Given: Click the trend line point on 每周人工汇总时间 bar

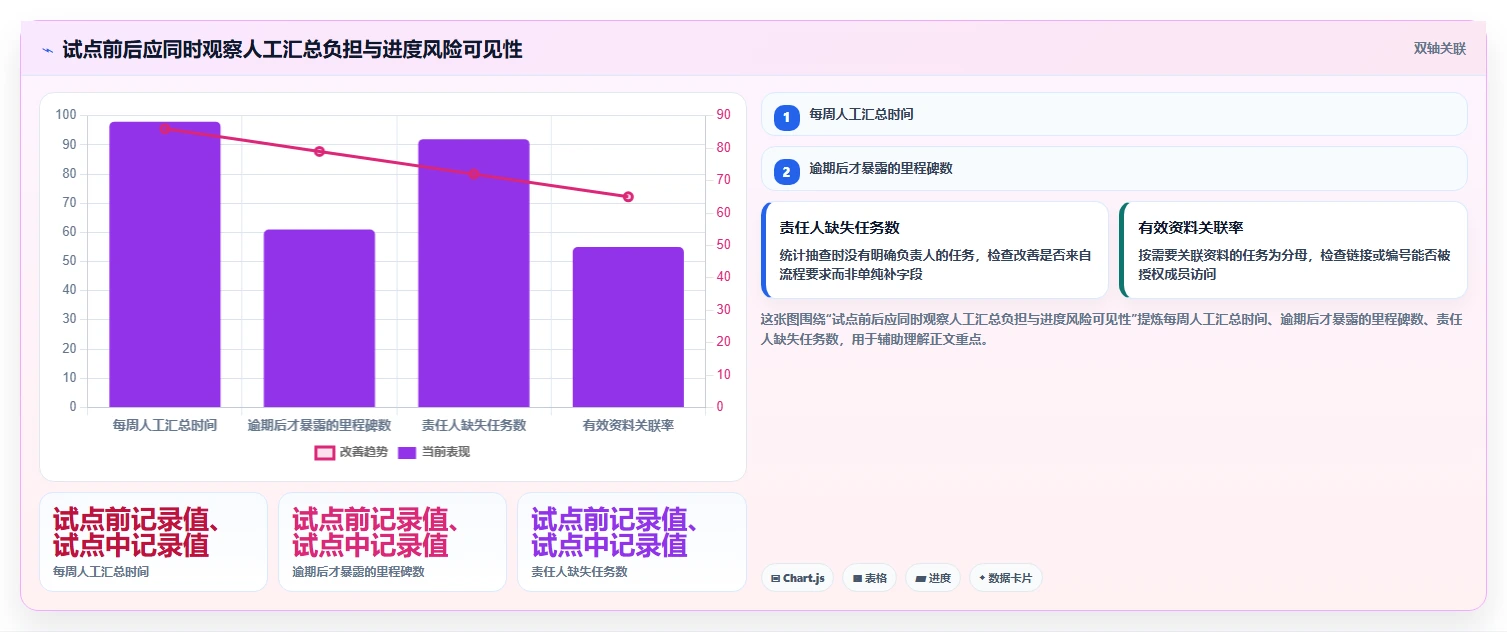Looking at the screenshot, I should (165, 128).
